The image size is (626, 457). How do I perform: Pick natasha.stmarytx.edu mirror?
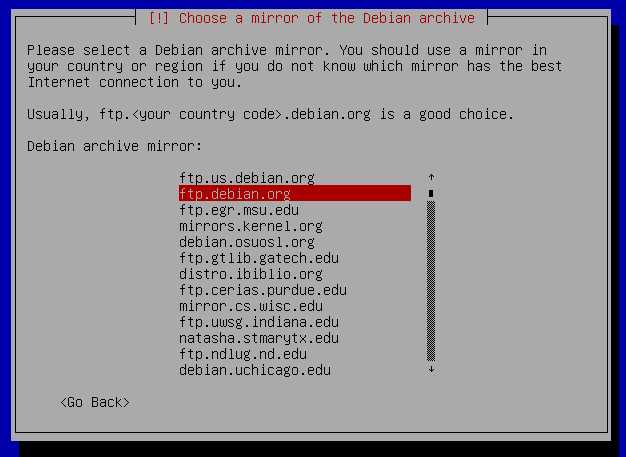pos(259,338)
